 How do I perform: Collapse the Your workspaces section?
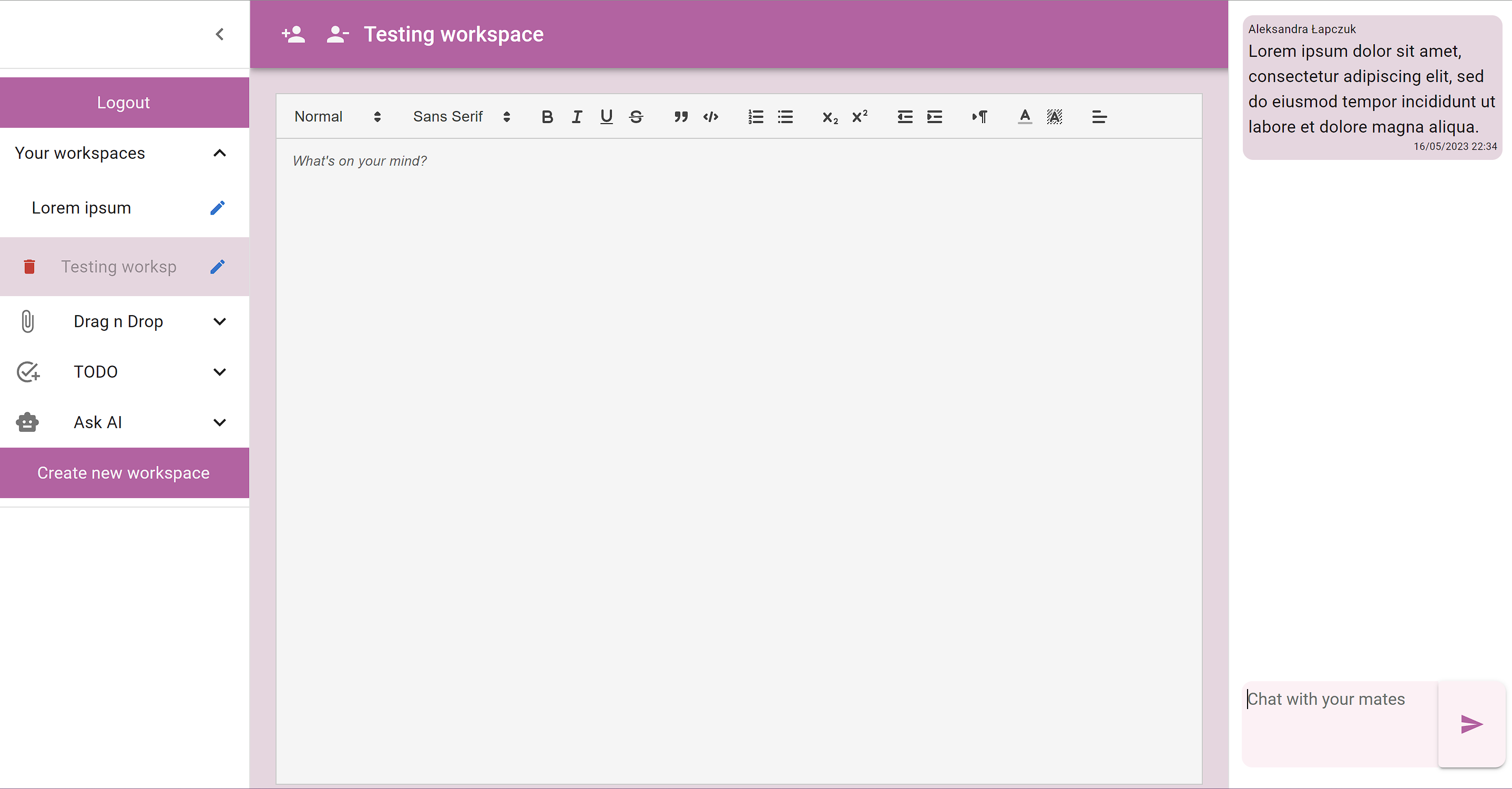coord(220,153)
